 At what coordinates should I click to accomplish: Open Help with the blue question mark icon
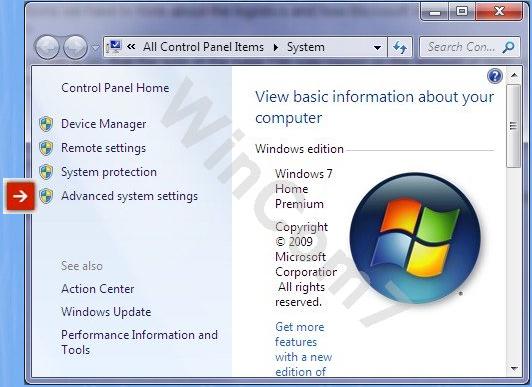coord(495,76)
